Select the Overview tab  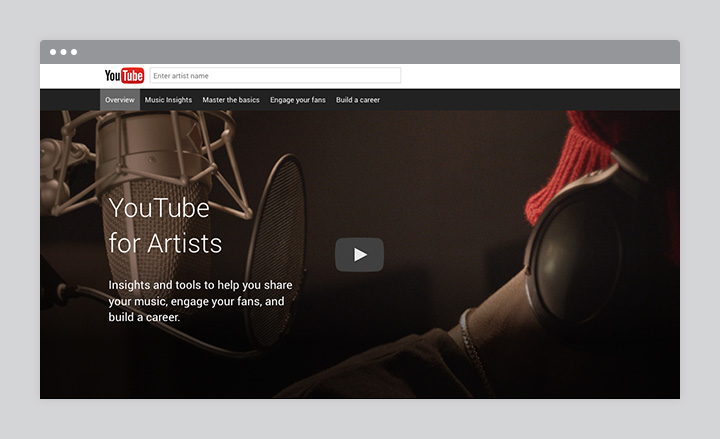coord(120,100)
